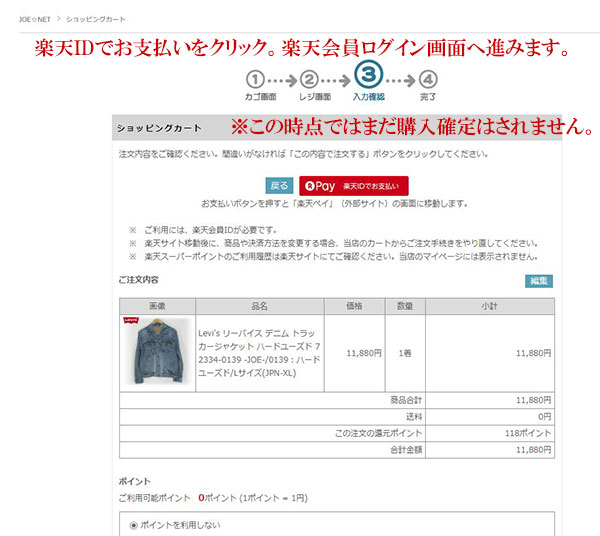Click the 数量 column header
600x536 pixels.
[x=405, y=306]
